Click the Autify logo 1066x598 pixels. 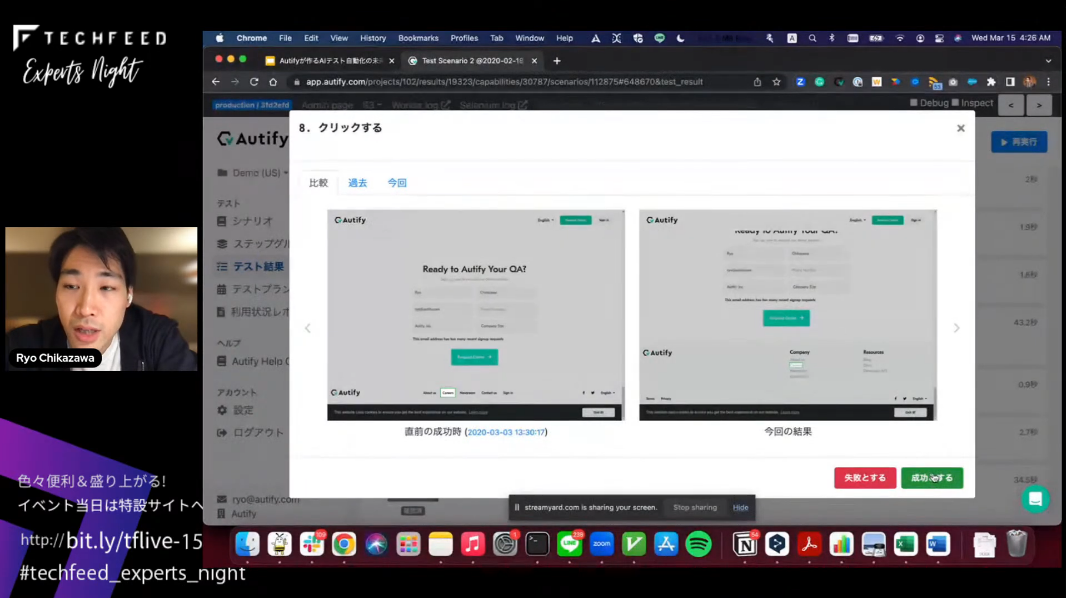coord(252,139)
